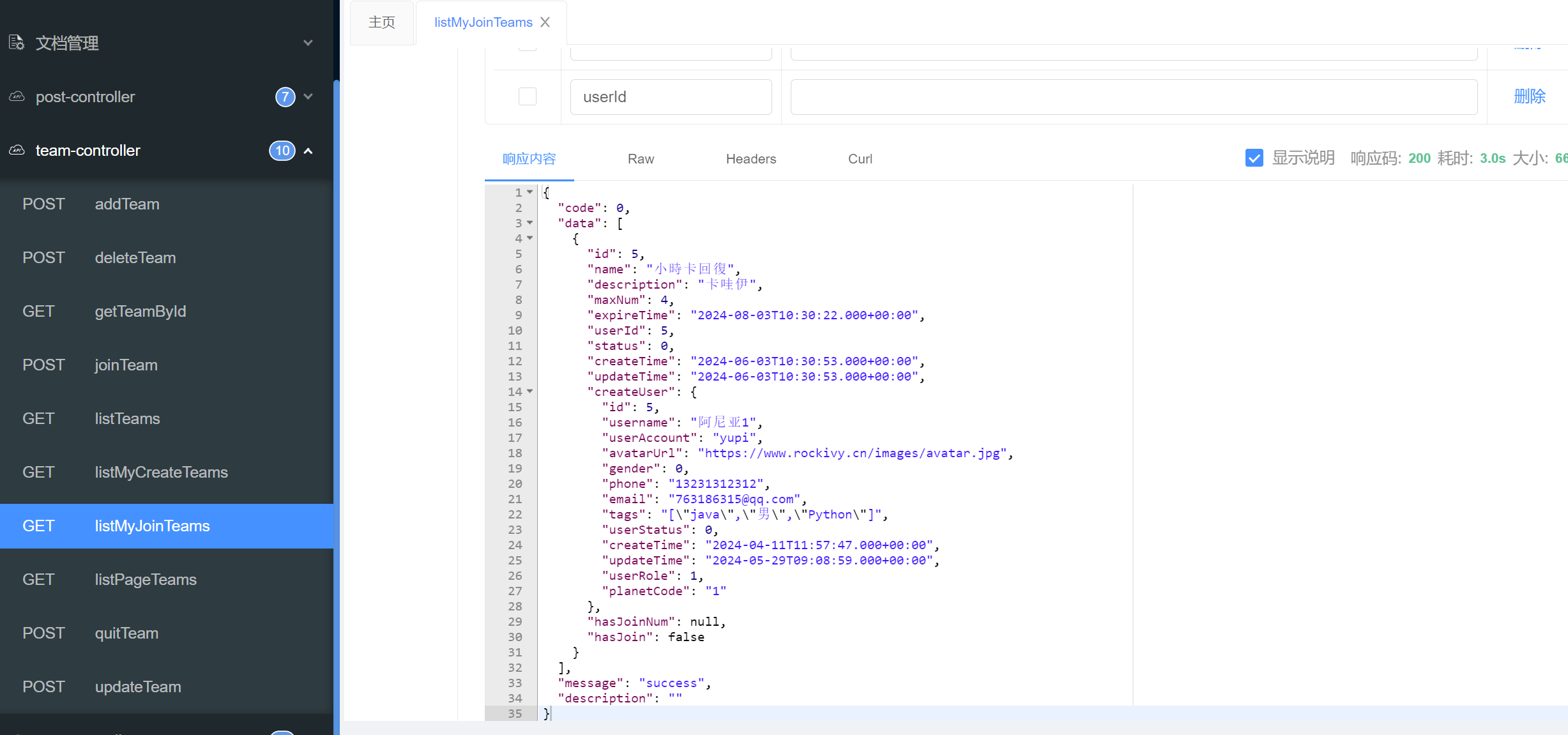This screenshot has height=735, width=1568.
Task: Click the team-controller count badge 10
Action: 282,151
